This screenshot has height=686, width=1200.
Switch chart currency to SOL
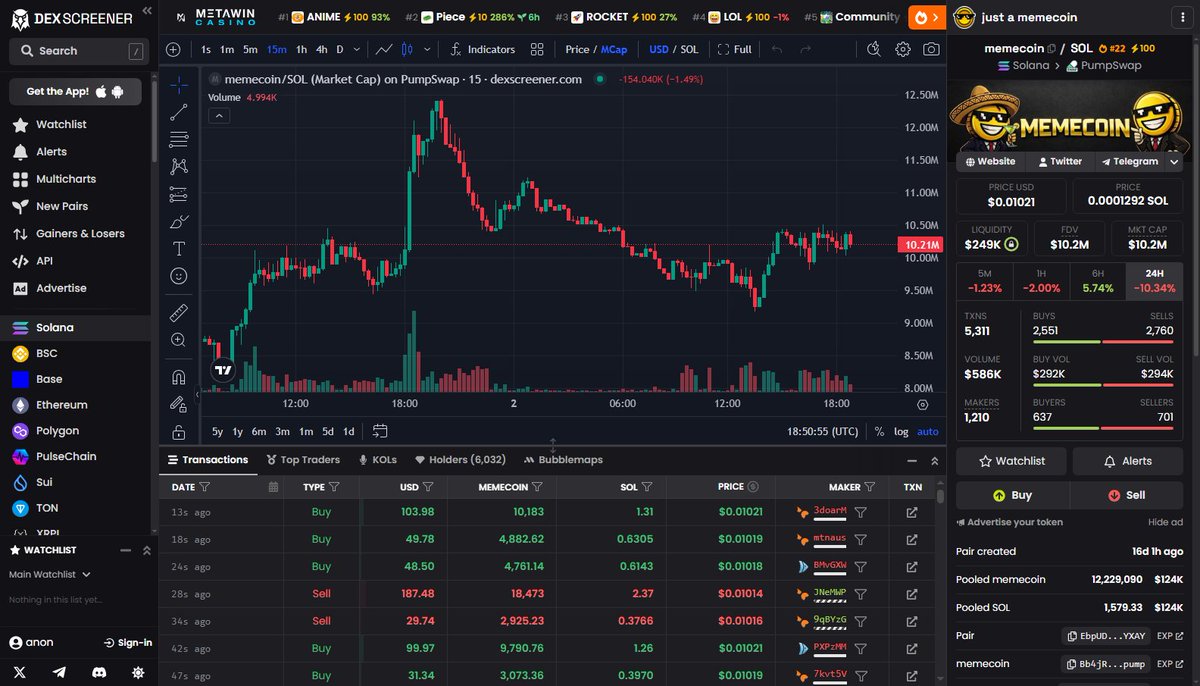[x=689, y=49]
